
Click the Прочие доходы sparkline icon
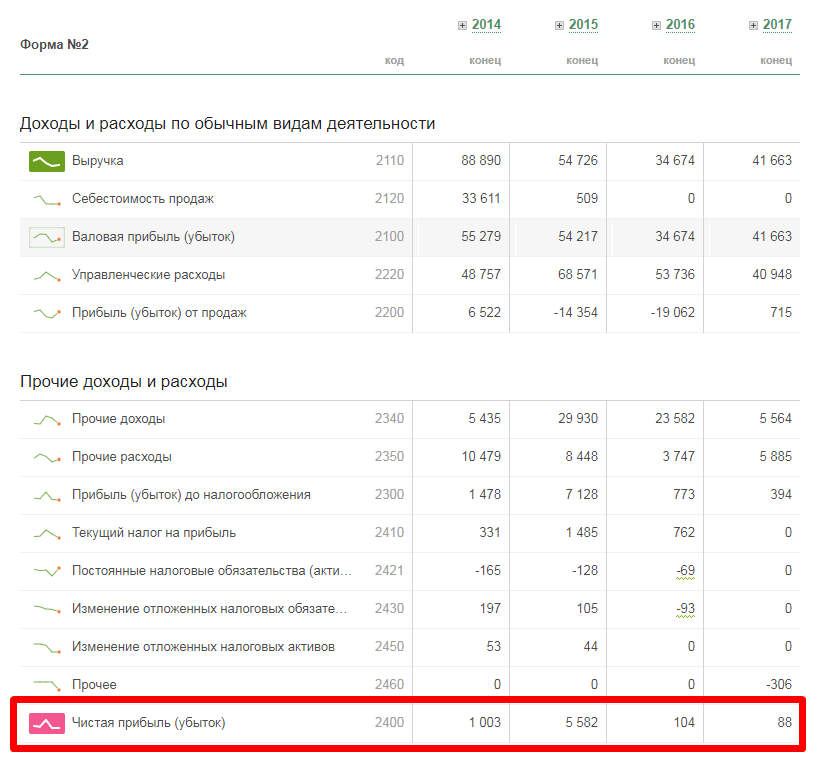(x=47, y=419)
